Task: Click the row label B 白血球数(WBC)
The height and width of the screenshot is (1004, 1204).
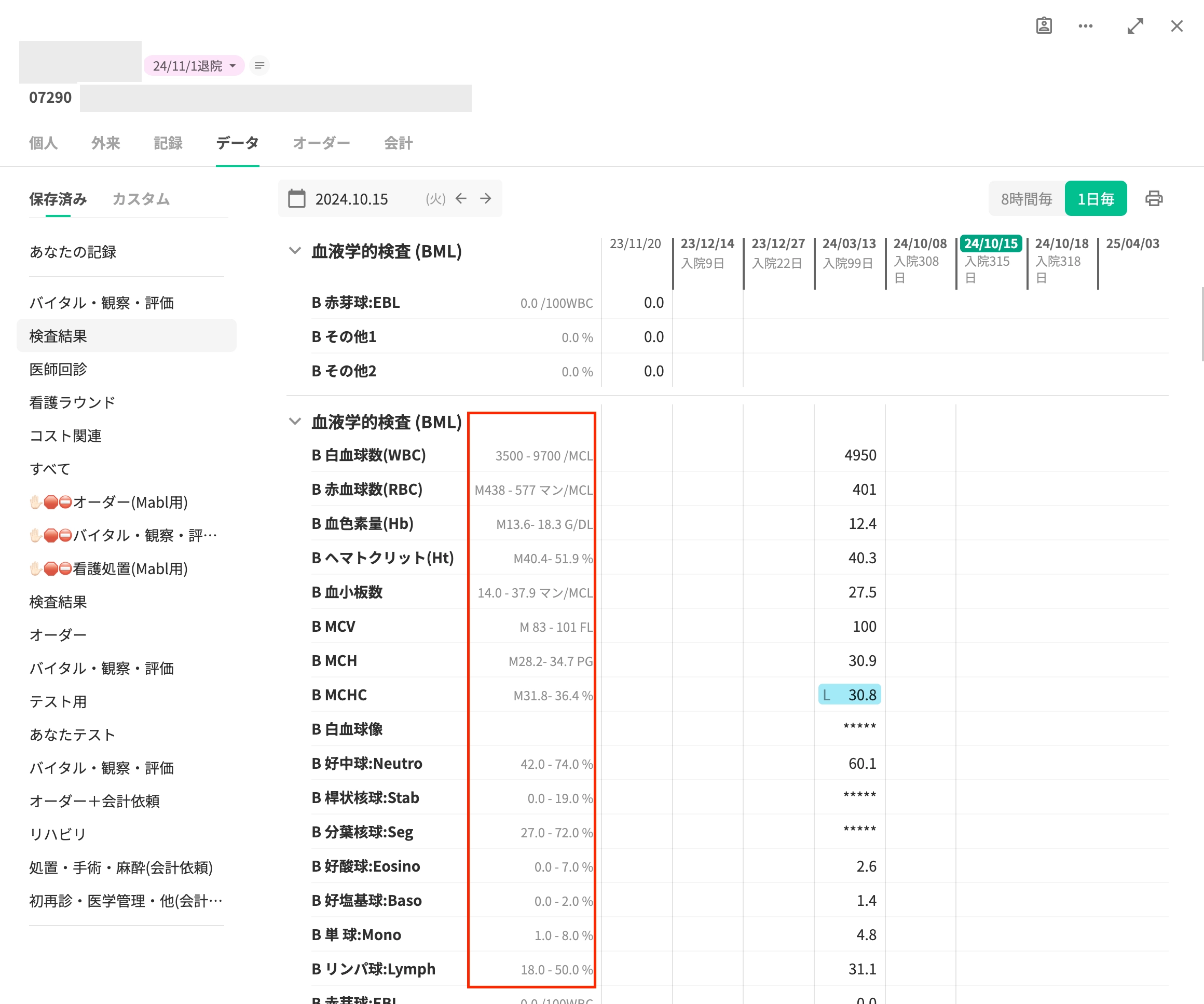Action: coord(368,455)
